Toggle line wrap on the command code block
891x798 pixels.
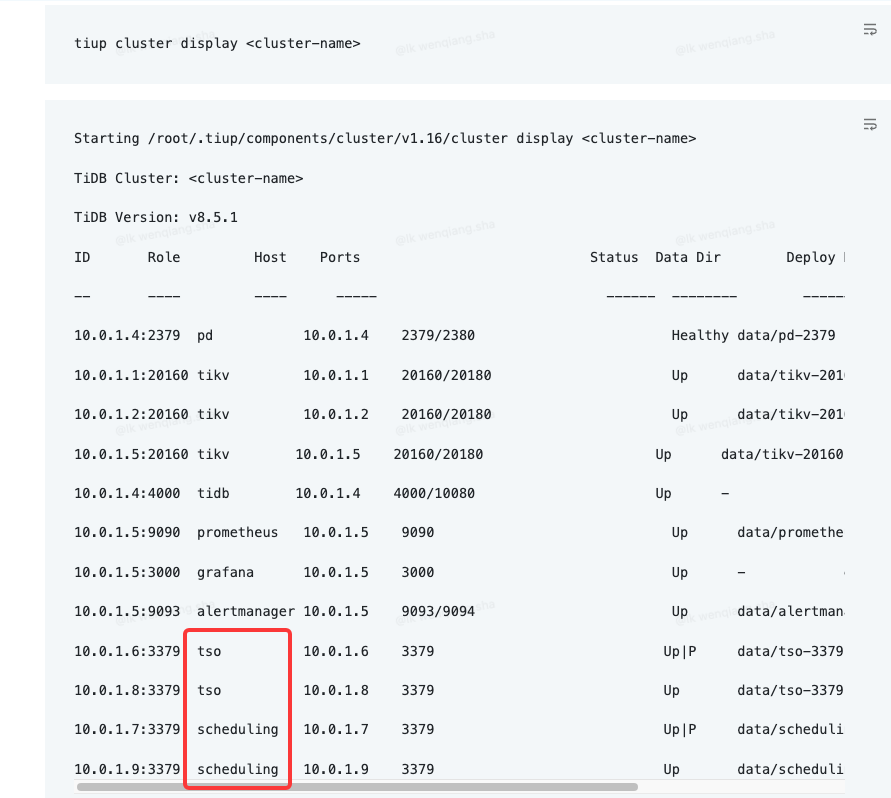[x=869, y=30]
